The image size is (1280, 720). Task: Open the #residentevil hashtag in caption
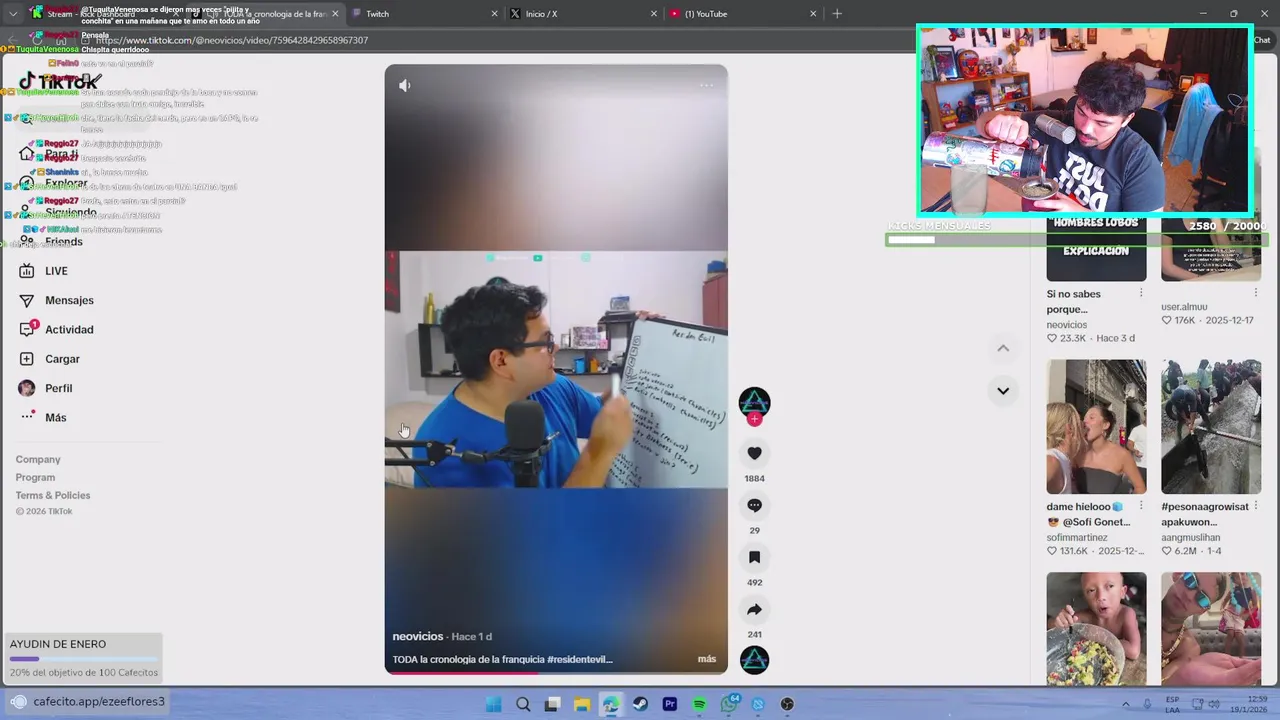pos(579,659)
